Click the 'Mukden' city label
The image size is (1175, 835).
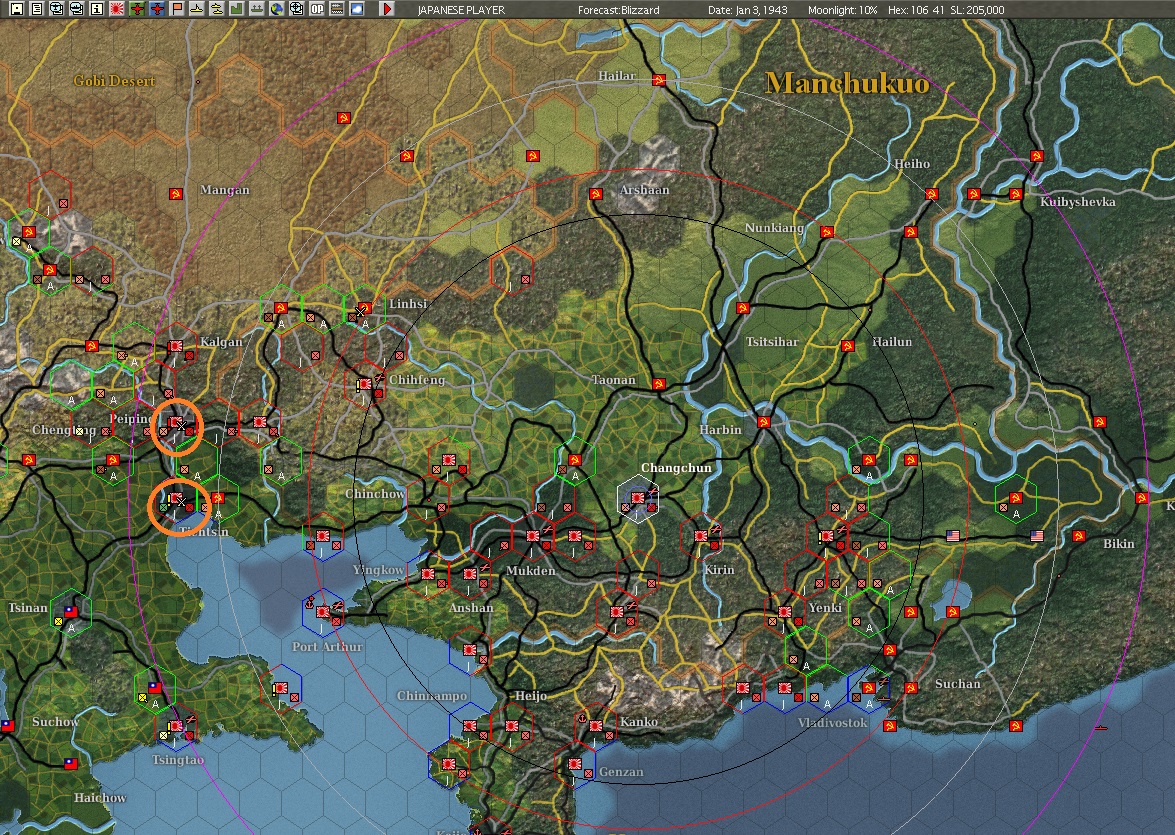[x=531, y=570]
